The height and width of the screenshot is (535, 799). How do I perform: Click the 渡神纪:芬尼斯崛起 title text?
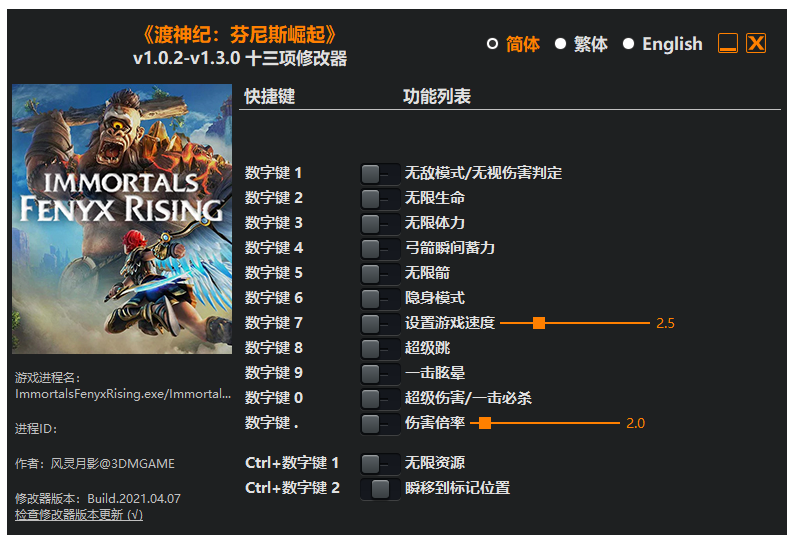coord(239,35)
